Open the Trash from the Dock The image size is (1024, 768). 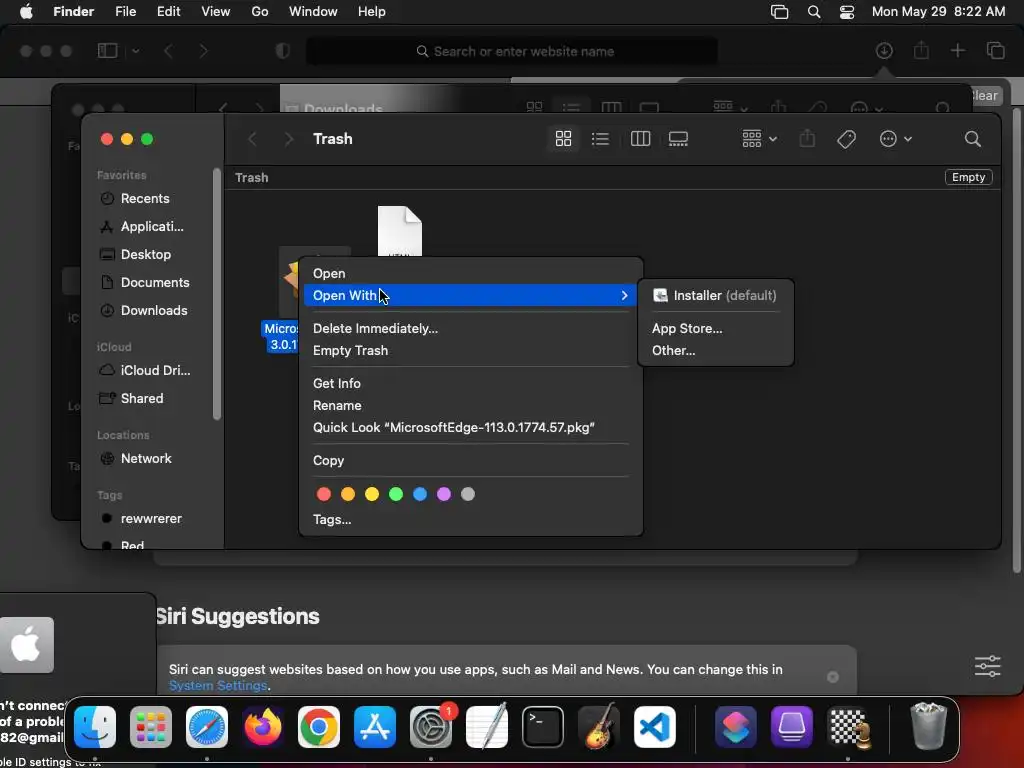pos(928,726)
